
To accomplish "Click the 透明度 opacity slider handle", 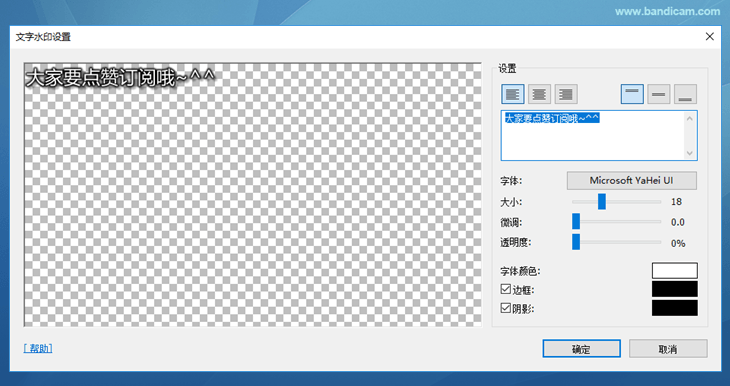I will pos(576,242).
